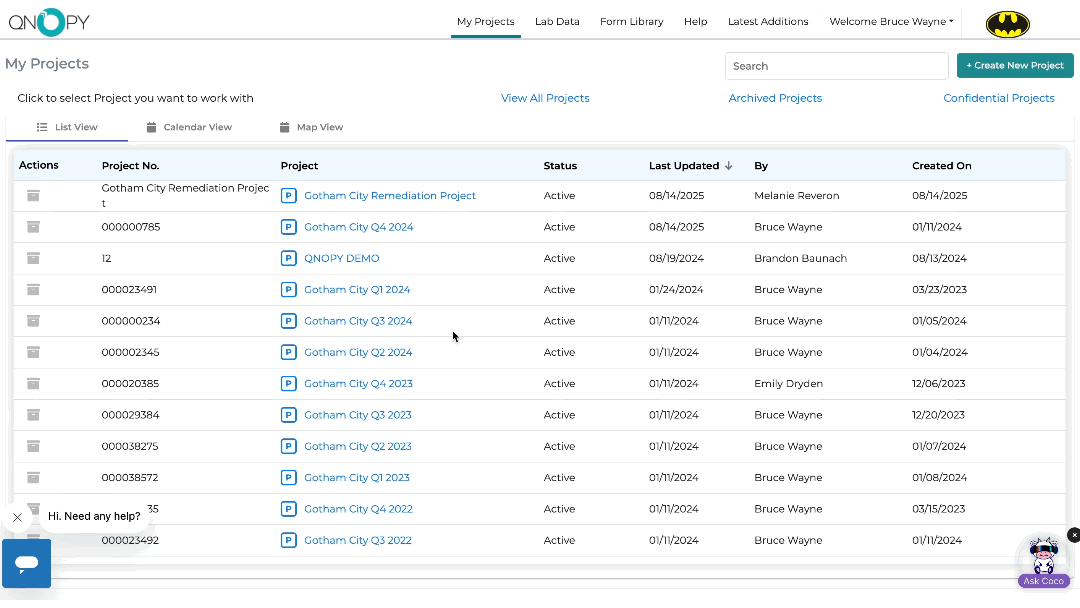The image size is (1080, 608).
Task: Switch to List View tab
Action: pos(67,127)
